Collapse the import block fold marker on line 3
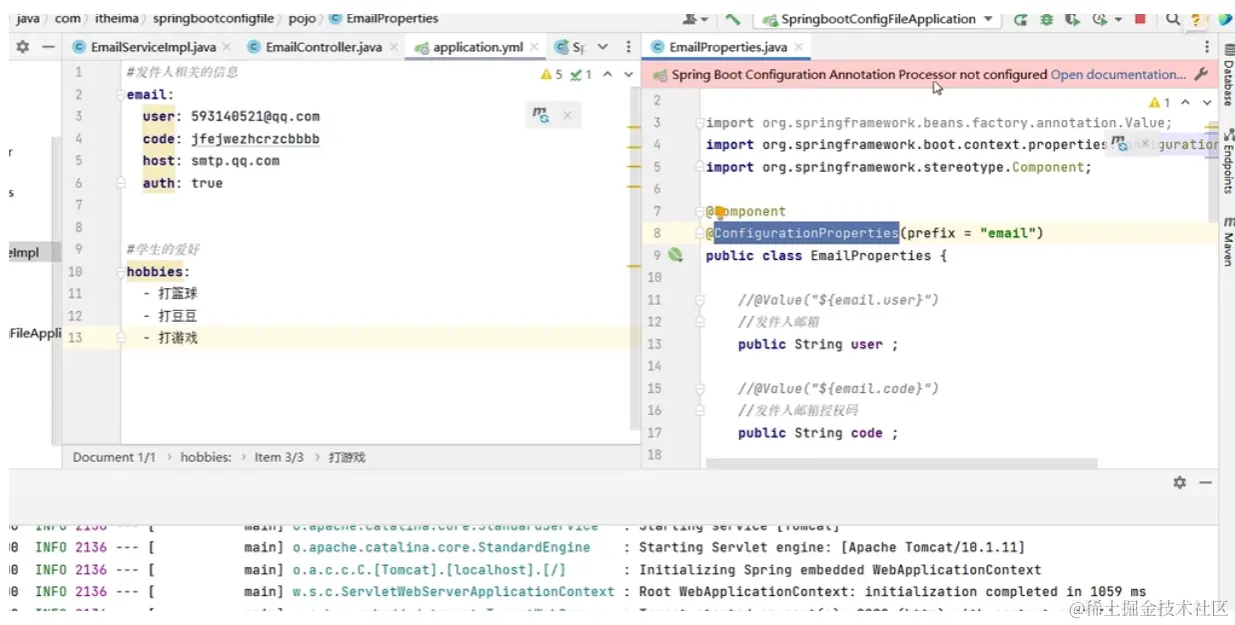Screen dimensions: 1235x625 (x=700, y=123)
